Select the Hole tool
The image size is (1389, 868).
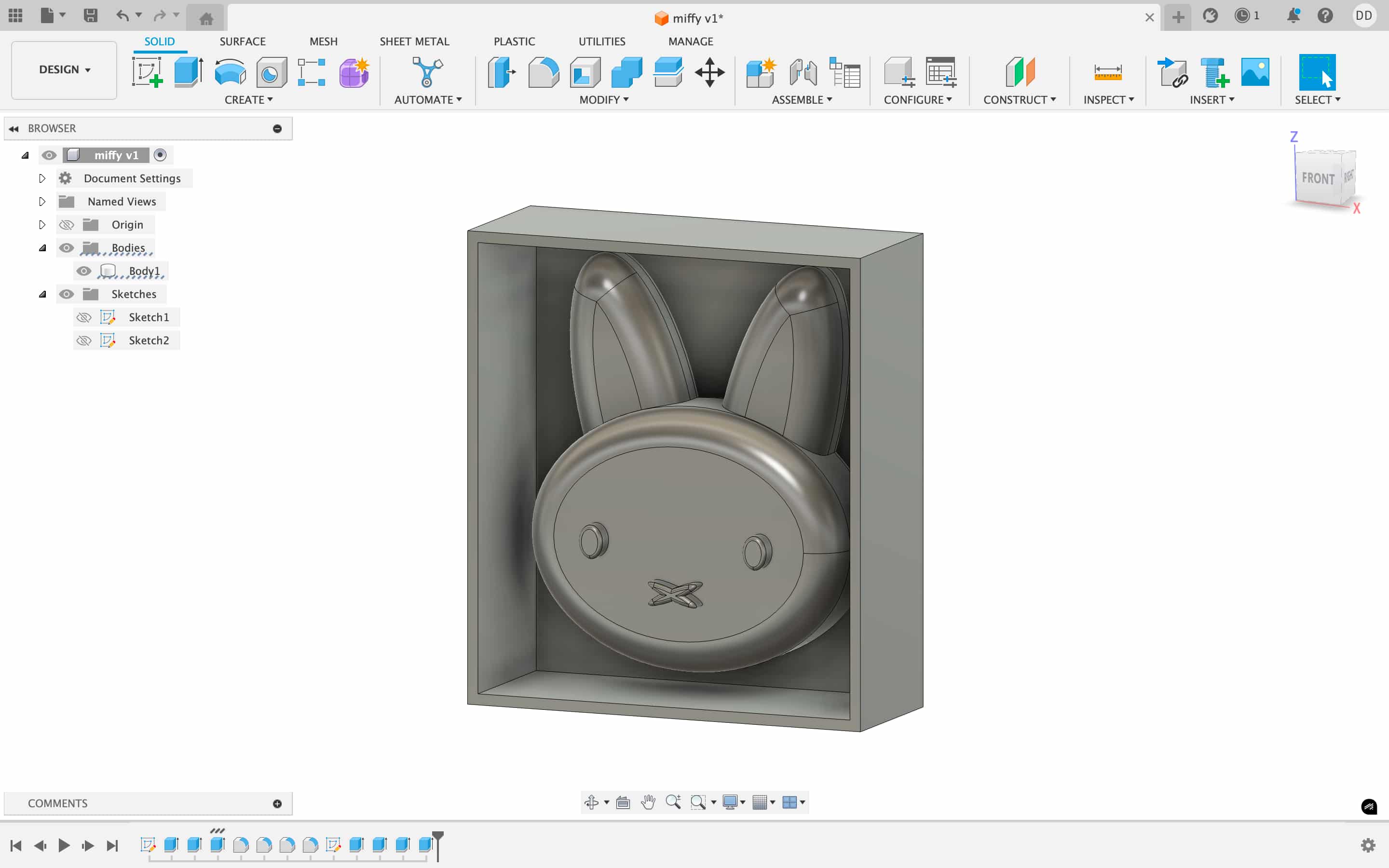272,72
